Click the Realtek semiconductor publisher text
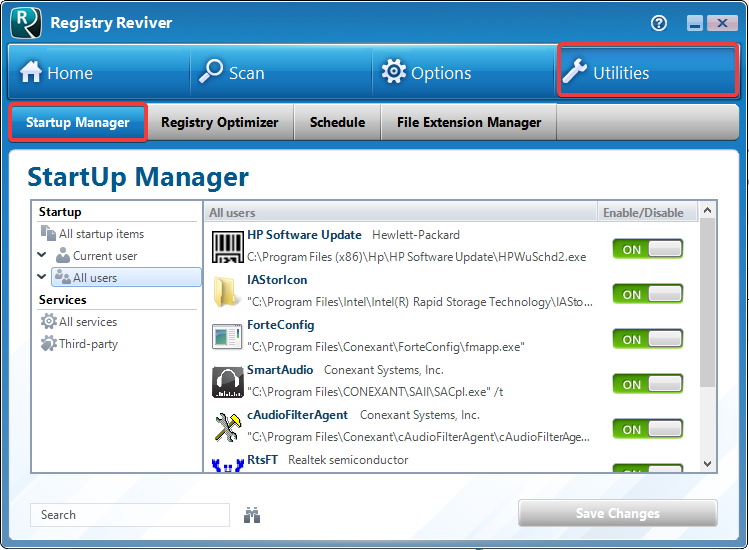This screenshot has height=550, width=749. tap(348, 460)
